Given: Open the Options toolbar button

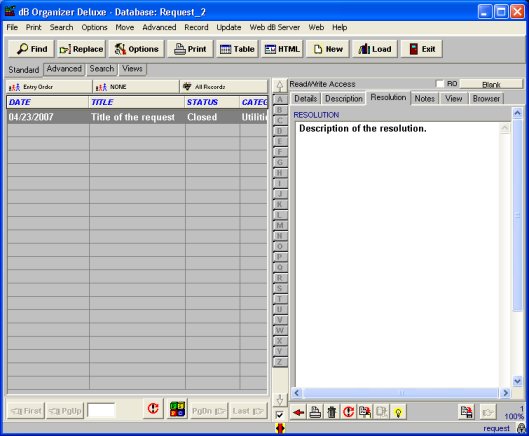Looking at the screenshot, I should pyautogui.click(x=136, y=49).
